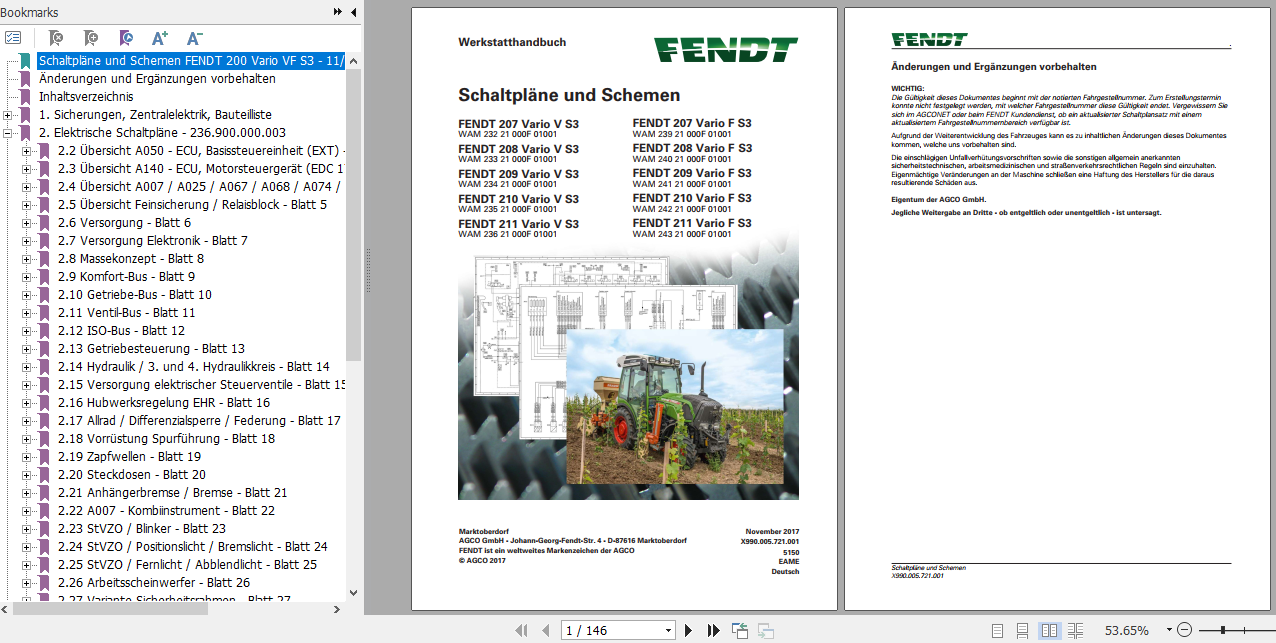Jump to the last page
The height and width of the screenshot is (643, 1276).
click(713, 630)
